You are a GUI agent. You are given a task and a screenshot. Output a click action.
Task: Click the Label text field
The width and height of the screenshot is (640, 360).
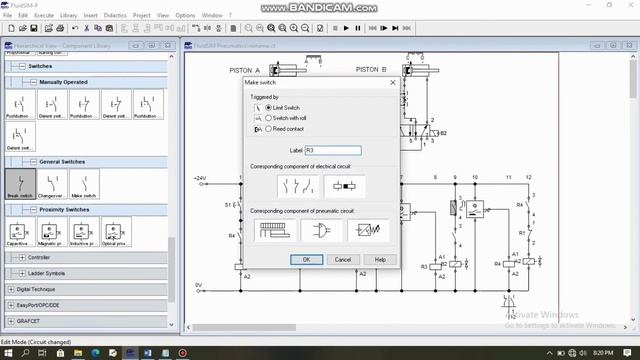pyautogui.click(x=333, y=150)
